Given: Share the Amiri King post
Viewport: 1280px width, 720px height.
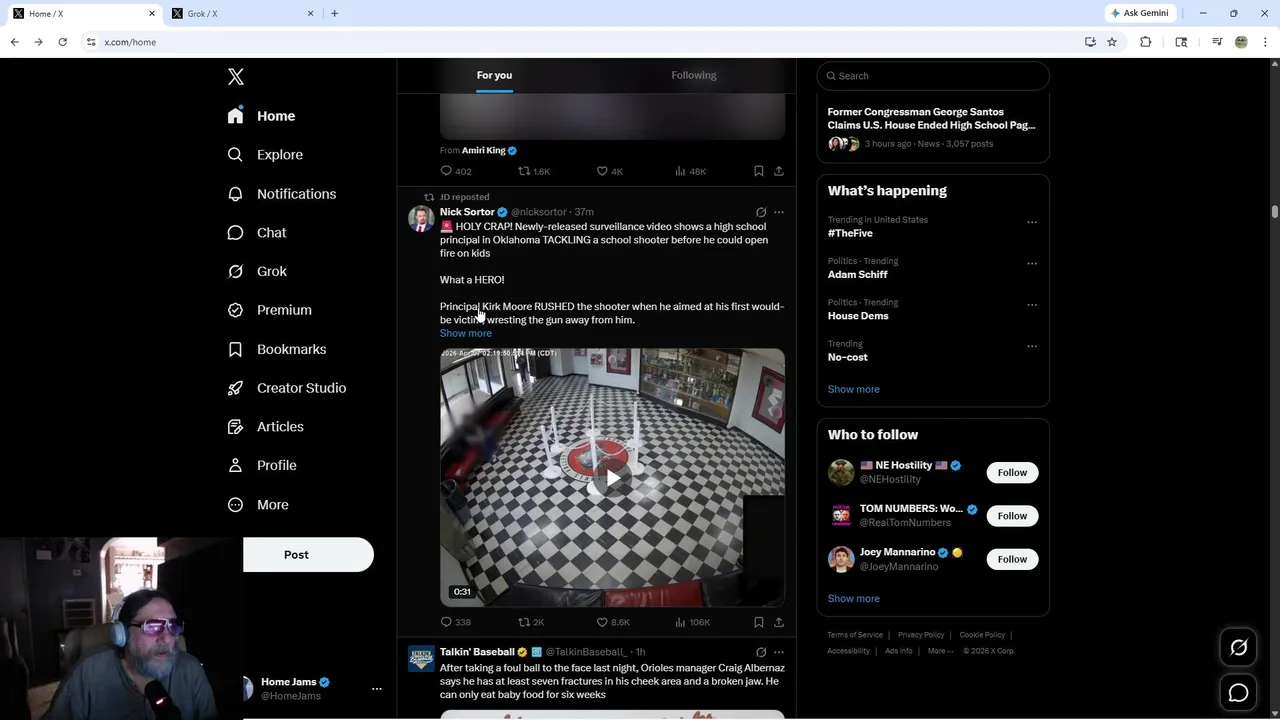Looking at the screenshot, I should 779,171.
